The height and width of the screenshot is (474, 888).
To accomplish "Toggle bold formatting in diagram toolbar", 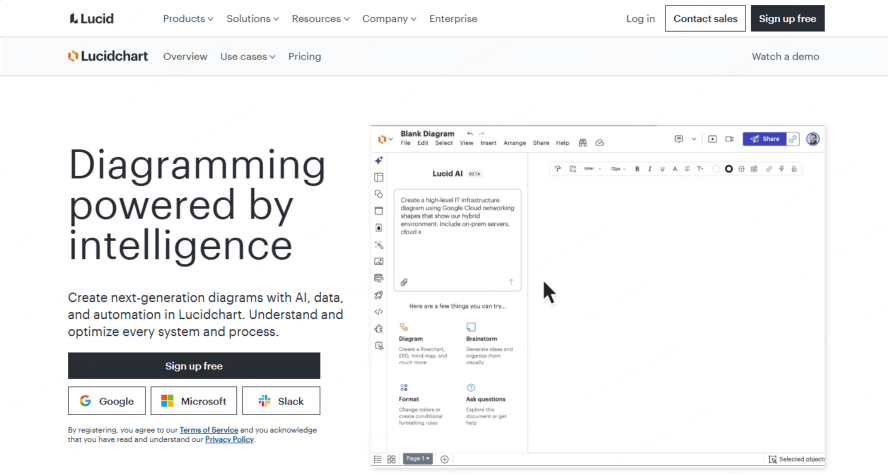I will pos(638,169).
